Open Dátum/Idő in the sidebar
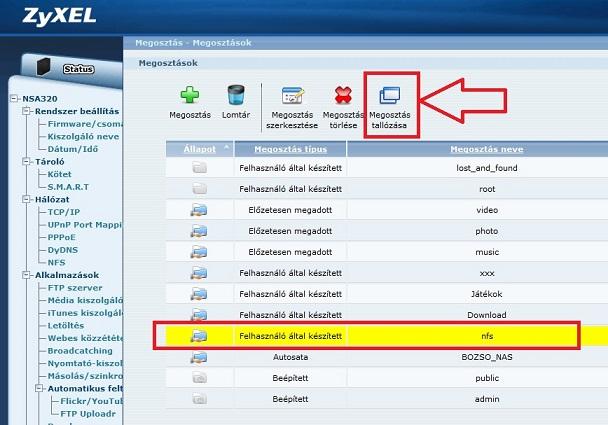 pyautogui.click(x=73, y=149)
